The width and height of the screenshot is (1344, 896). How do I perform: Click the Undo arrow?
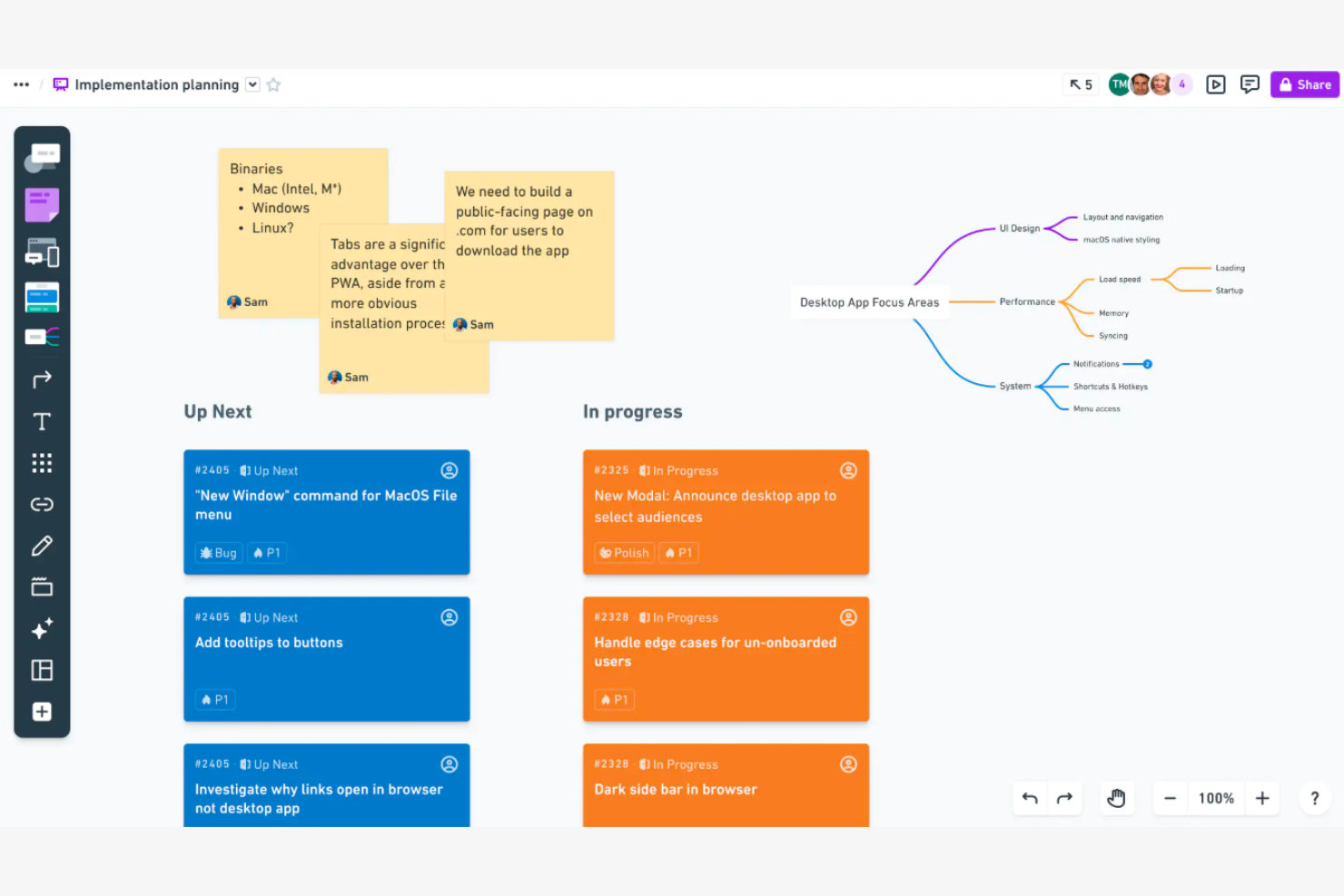pos(1030,798)
